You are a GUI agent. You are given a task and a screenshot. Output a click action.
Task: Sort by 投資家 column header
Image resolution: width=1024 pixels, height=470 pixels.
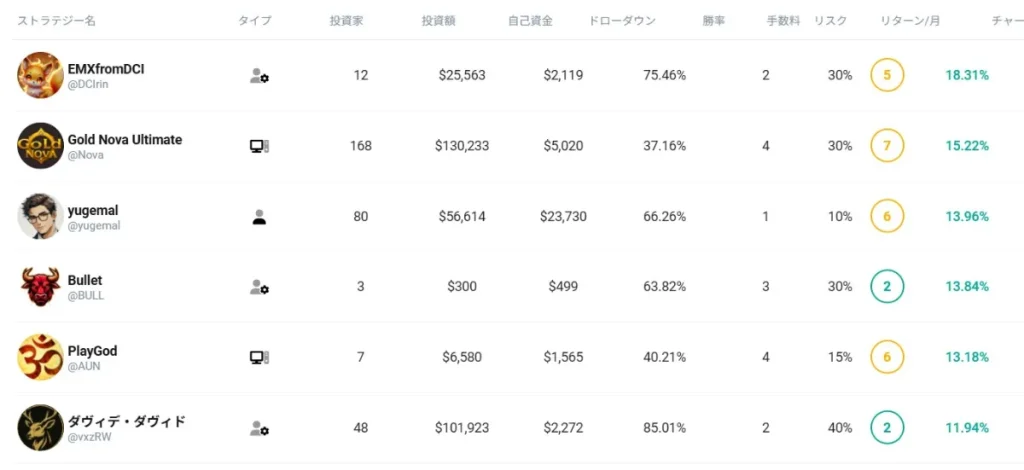(x=346, y=21)
